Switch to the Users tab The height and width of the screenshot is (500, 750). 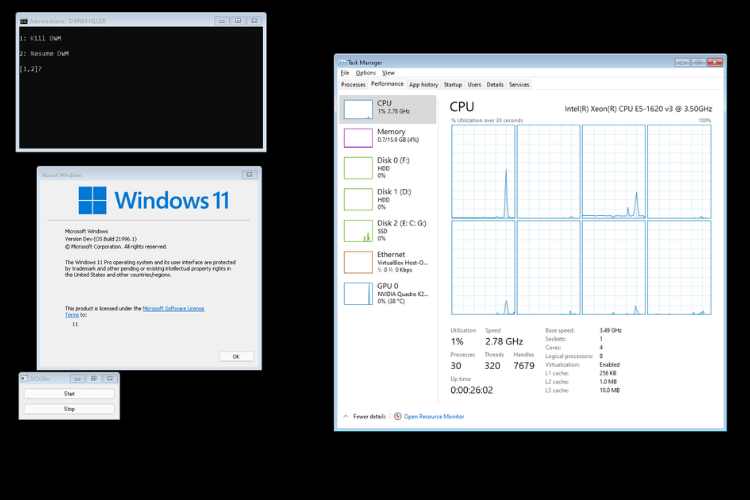474,85
